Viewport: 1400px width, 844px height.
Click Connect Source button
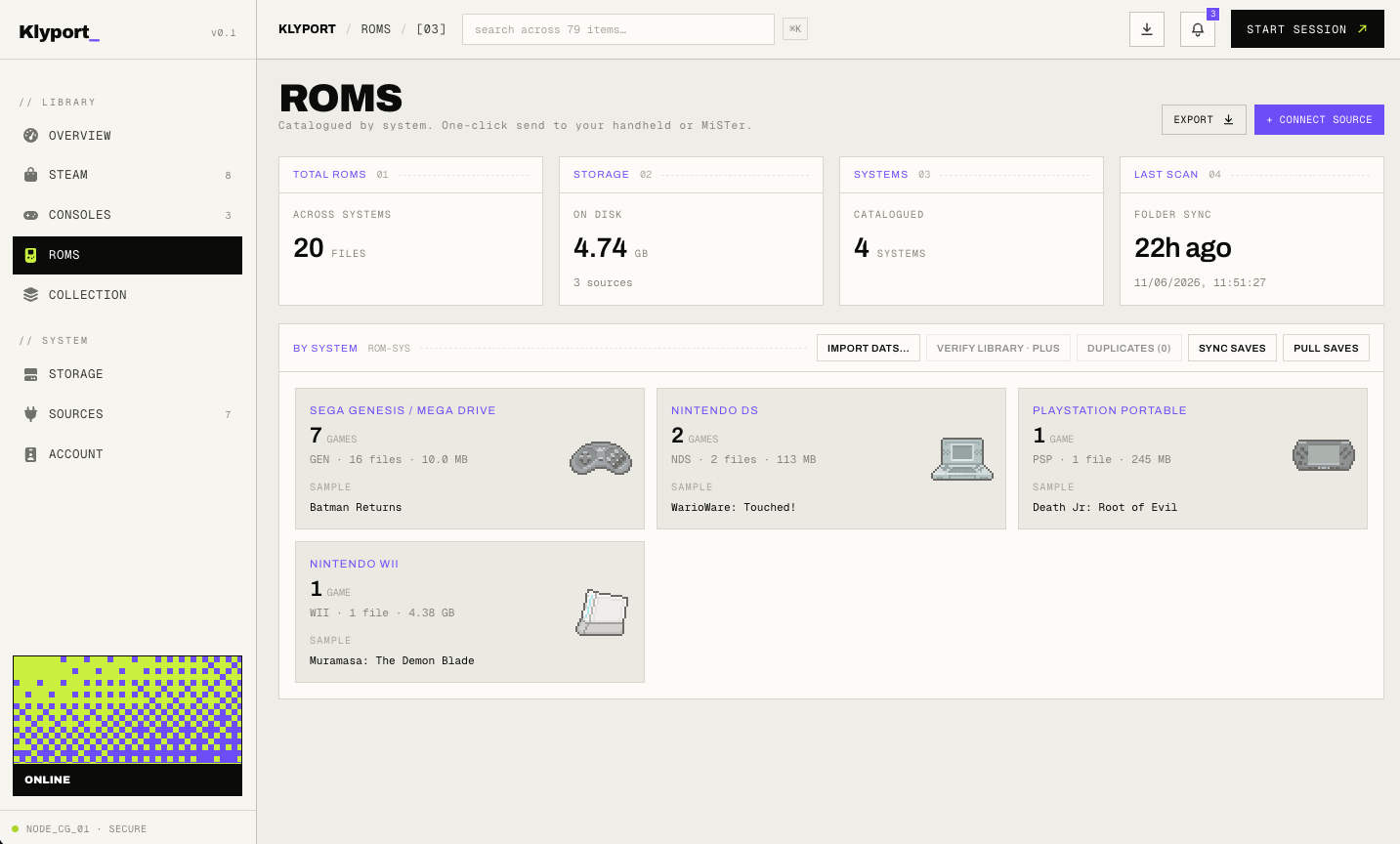pos(1319,119)
